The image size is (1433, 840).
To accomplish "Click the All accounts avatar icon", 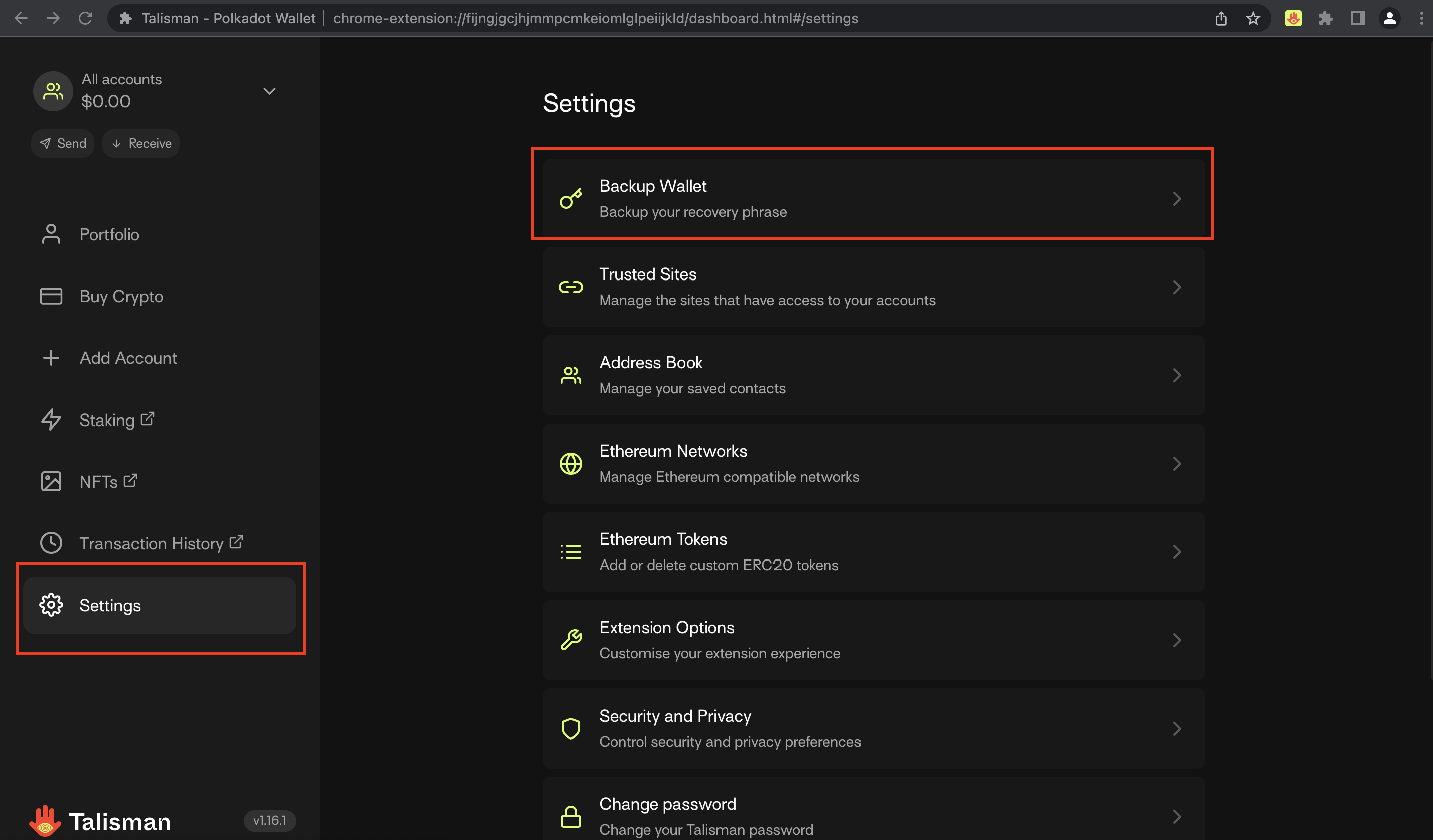I will (53, 91).
